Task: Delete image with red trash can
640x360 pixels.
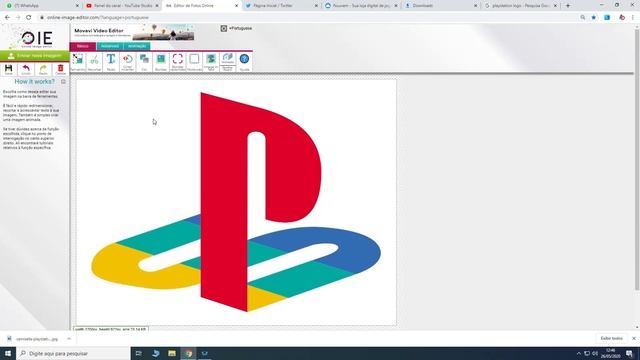Action: (x=60, y=69)
